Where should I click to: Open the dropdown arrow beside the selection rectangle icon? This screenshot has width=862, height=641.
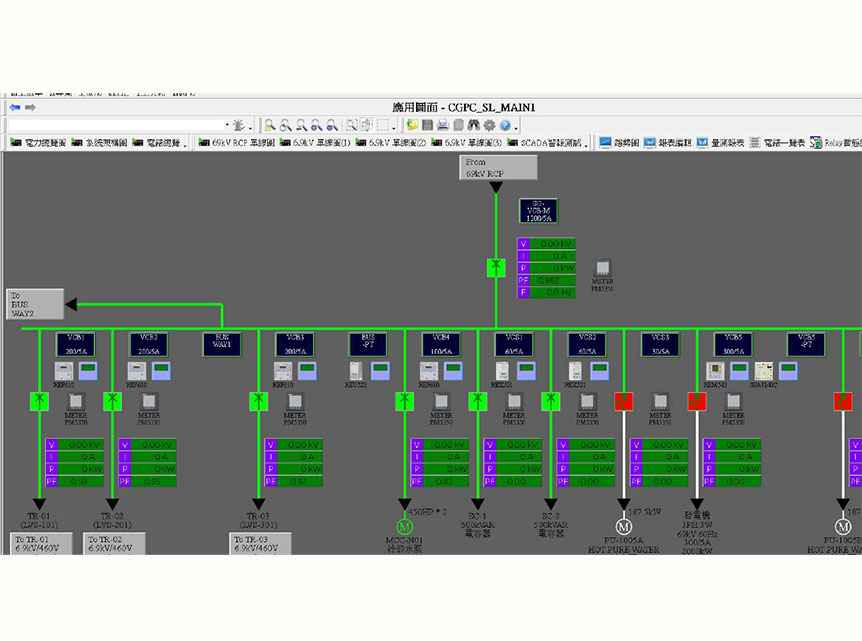(396, 125)
